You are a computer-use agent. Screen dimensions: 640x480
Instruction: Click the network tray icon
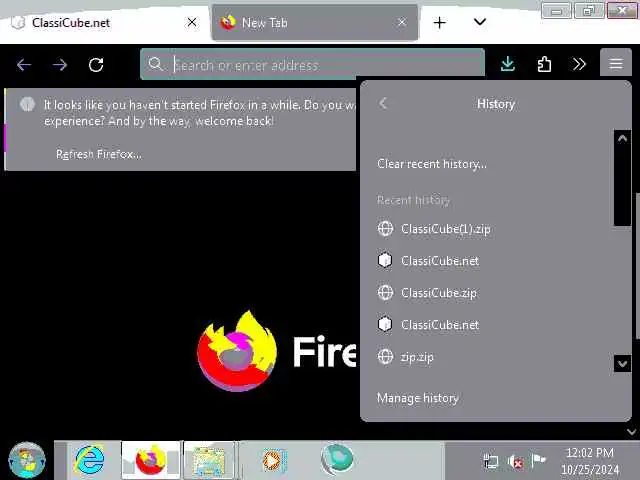(x=491, y=462)
